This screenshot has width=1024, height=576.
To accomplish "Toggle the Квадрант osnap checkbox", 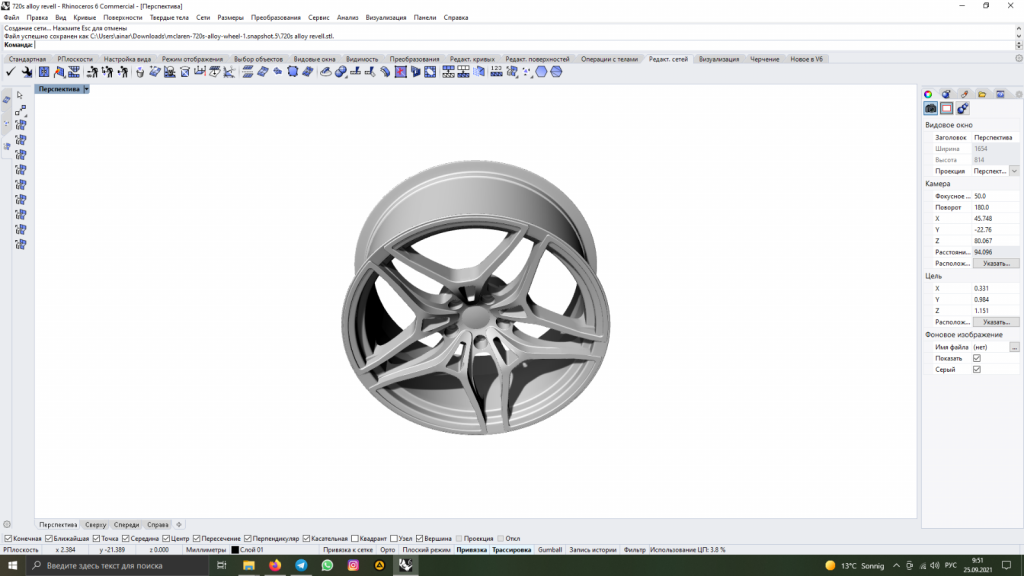I will [355, 538].
